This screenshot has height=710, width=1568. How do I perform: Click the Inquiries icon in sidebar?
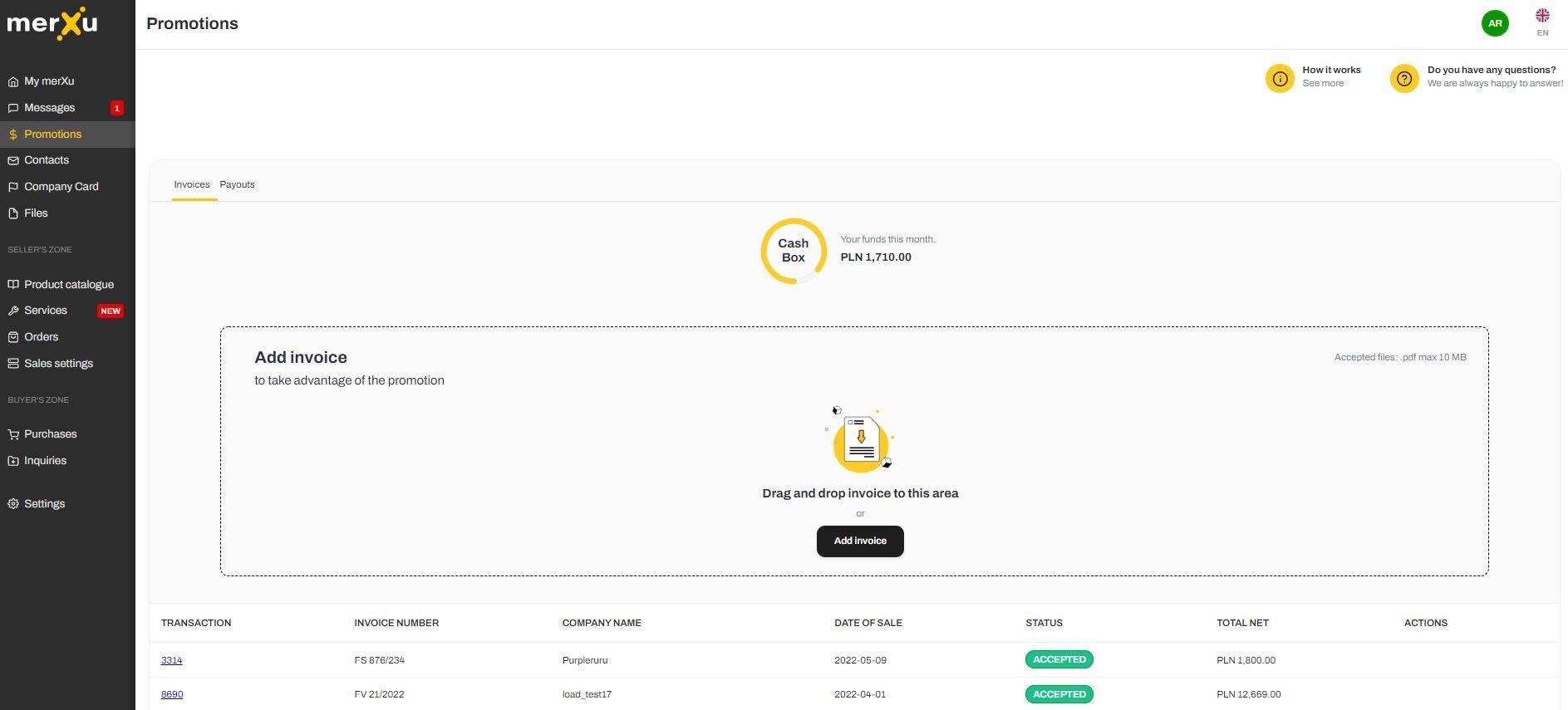click(13, 461)
